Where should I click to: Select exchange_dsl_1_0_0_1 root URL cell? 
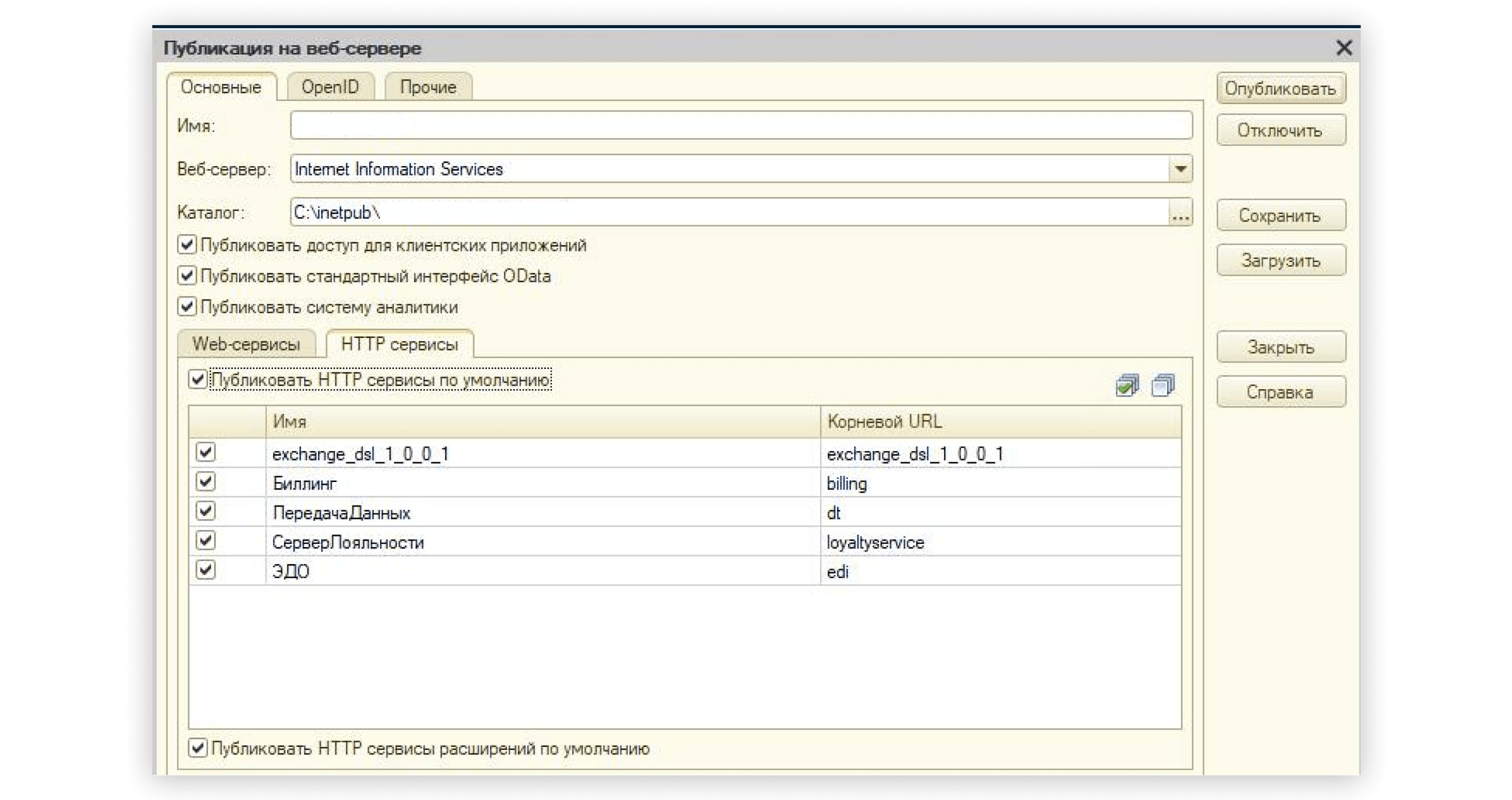(1001, 453)
